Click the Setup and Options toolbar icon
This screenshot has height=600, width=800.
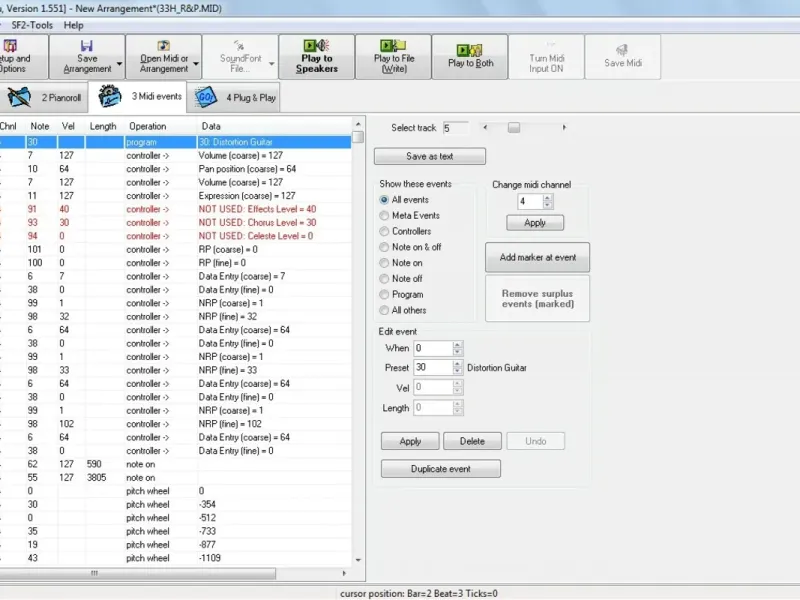pyautogui.click(x=10, y=45)
